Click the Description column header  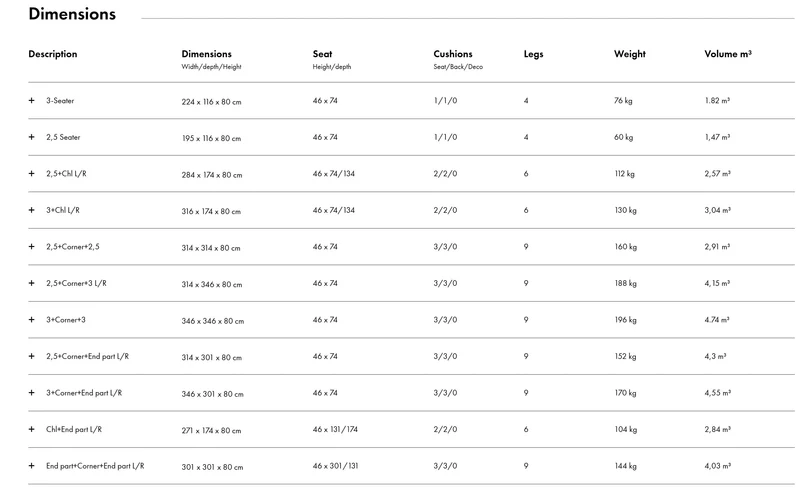coord(53,54)
